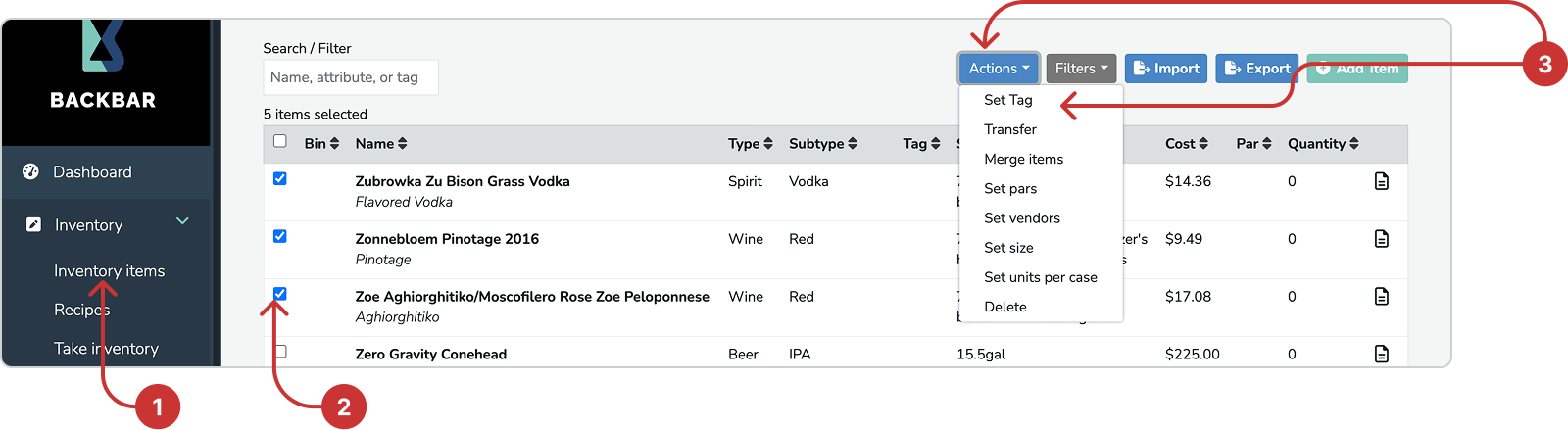
Task: Sort table by Par column
Action: click(1253, 144)
